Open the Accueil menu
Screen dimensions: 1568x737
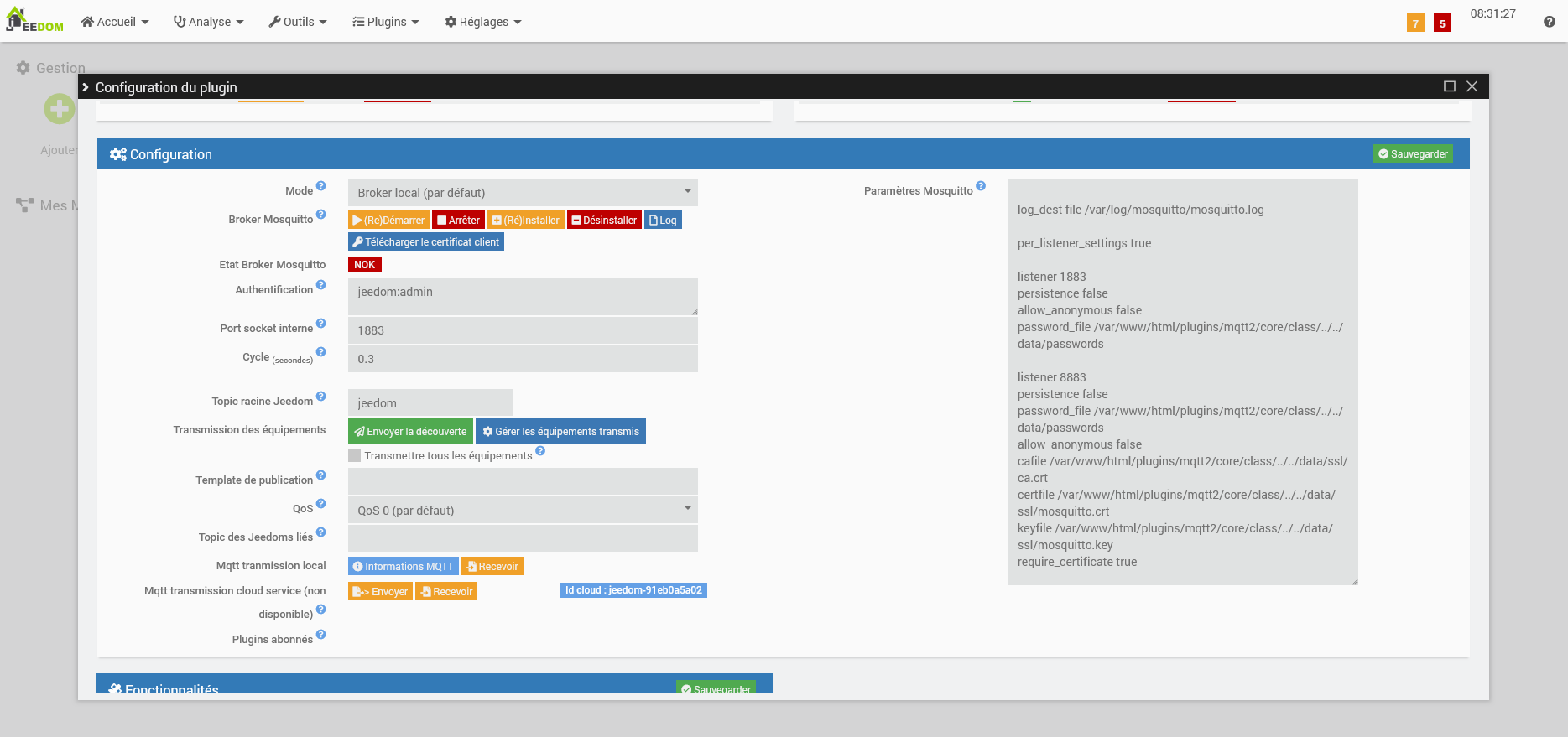[x=115, y=22]
